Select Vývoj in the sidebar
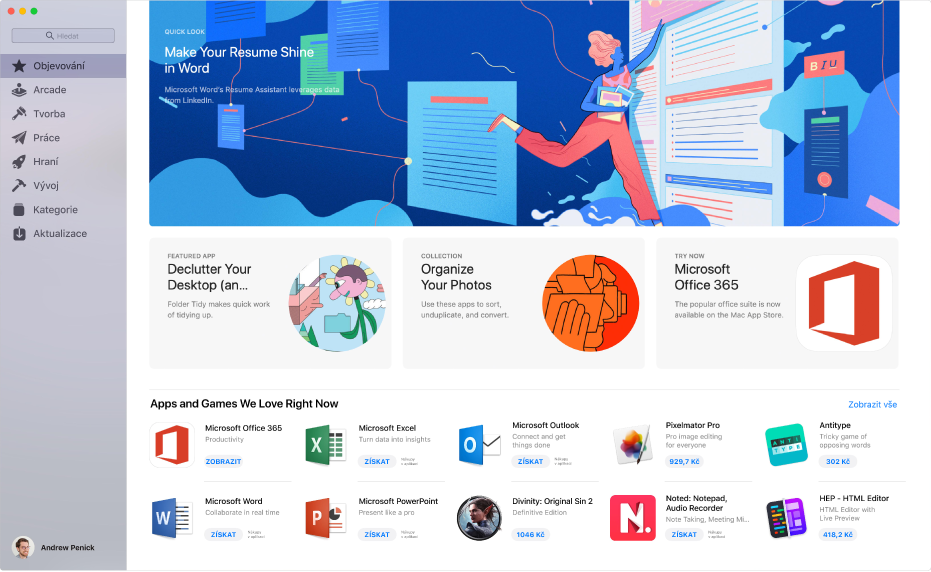Image resolution: width=931 pixels, height=572 pixels. point(63,185)
